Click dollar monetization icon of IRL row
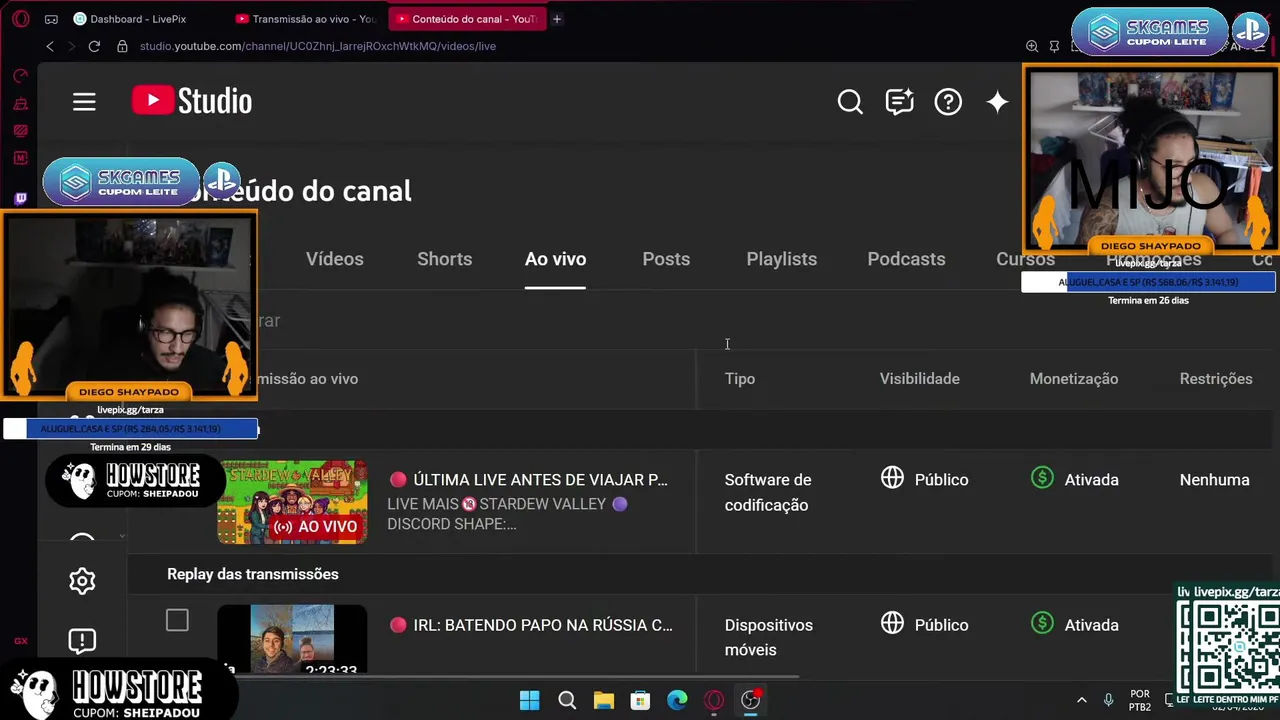The width and height of the screenshot is (1280, 720). pos(1042,623)
